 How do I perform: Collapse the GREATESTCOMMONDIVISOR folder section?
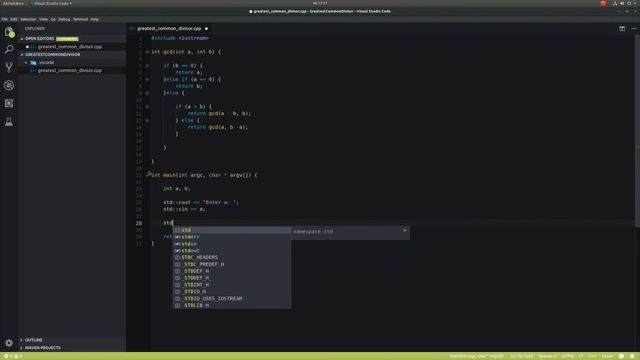(22, 55)
